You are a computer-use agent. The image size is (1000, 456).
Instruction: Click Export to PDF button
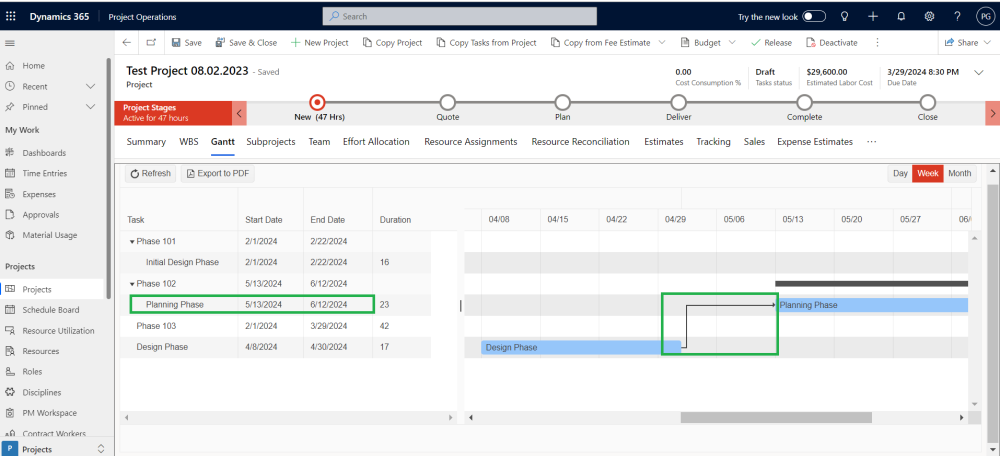coord(218,174)
